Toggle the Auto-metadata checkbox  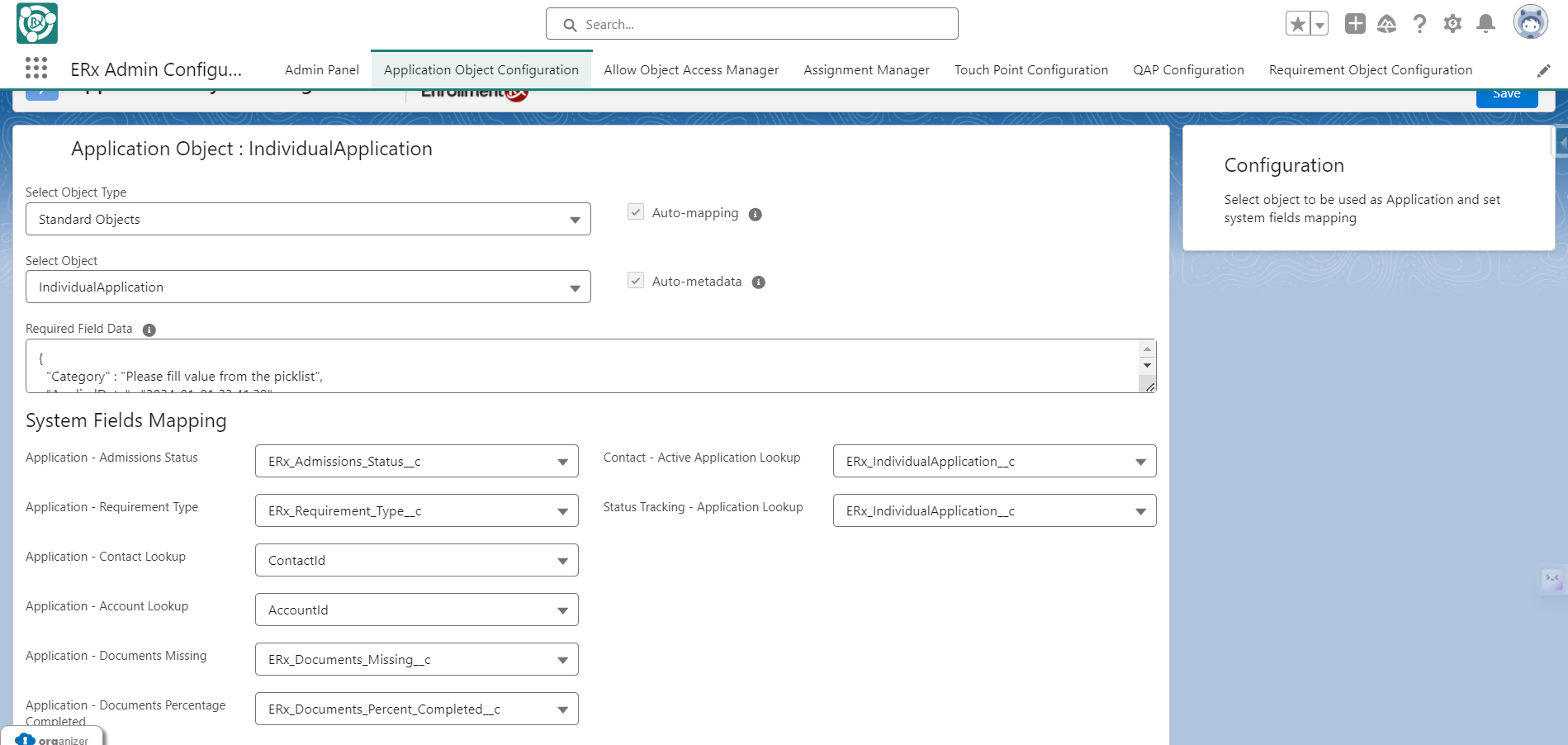636,281
